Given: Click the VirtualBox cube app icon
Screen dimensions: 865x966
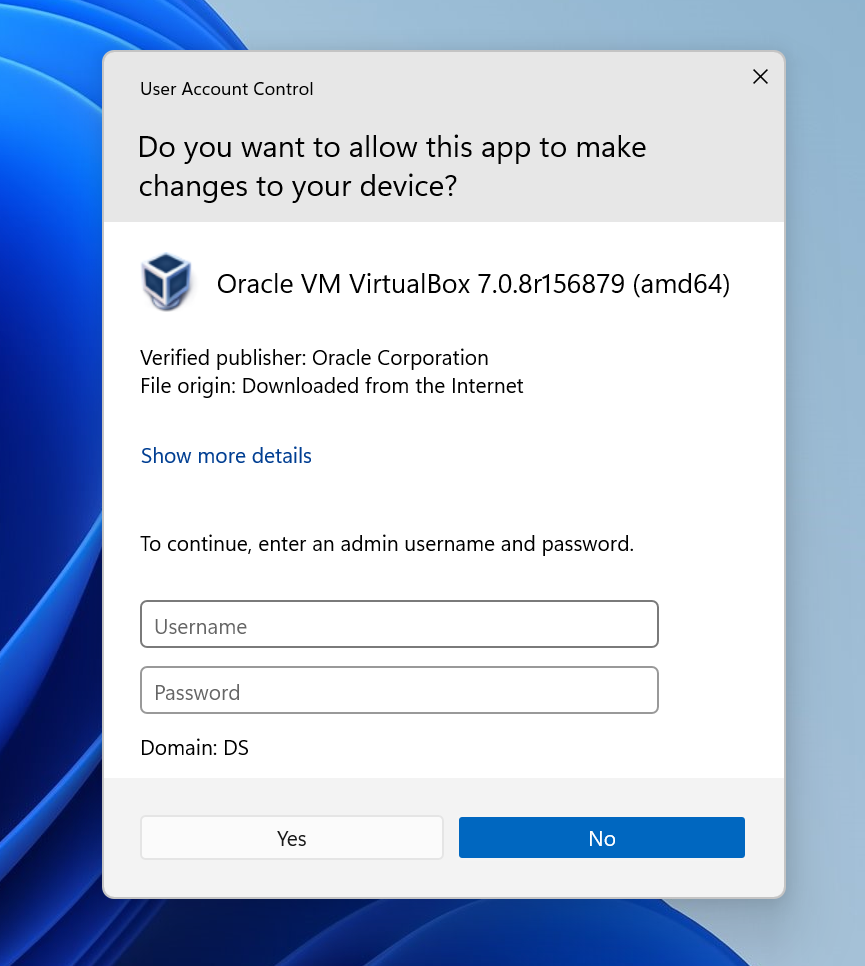Looking at the screenshot, I should pyautogui.click(x=166, y=283).
